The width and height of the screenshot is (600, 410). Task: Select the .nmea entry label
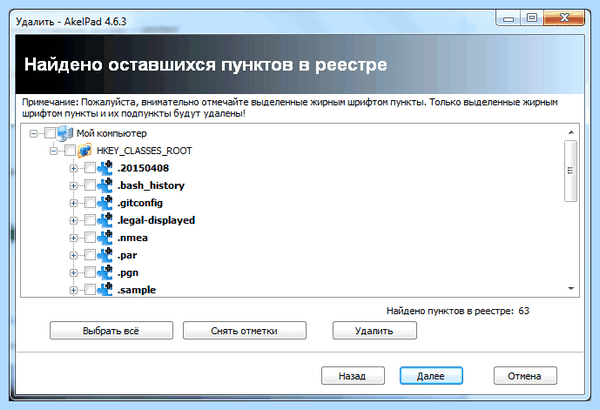(132, 238)
